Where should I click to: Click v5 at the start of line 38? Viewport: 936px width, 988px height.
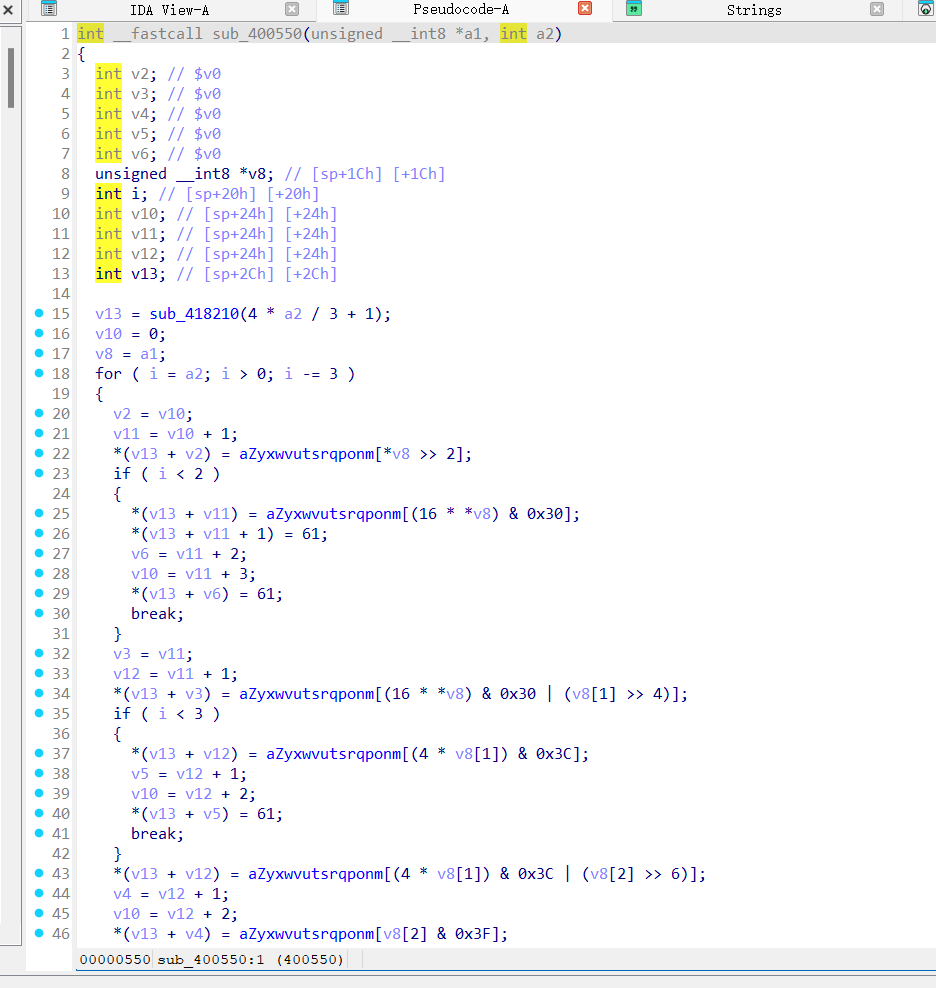pos(140,774)
